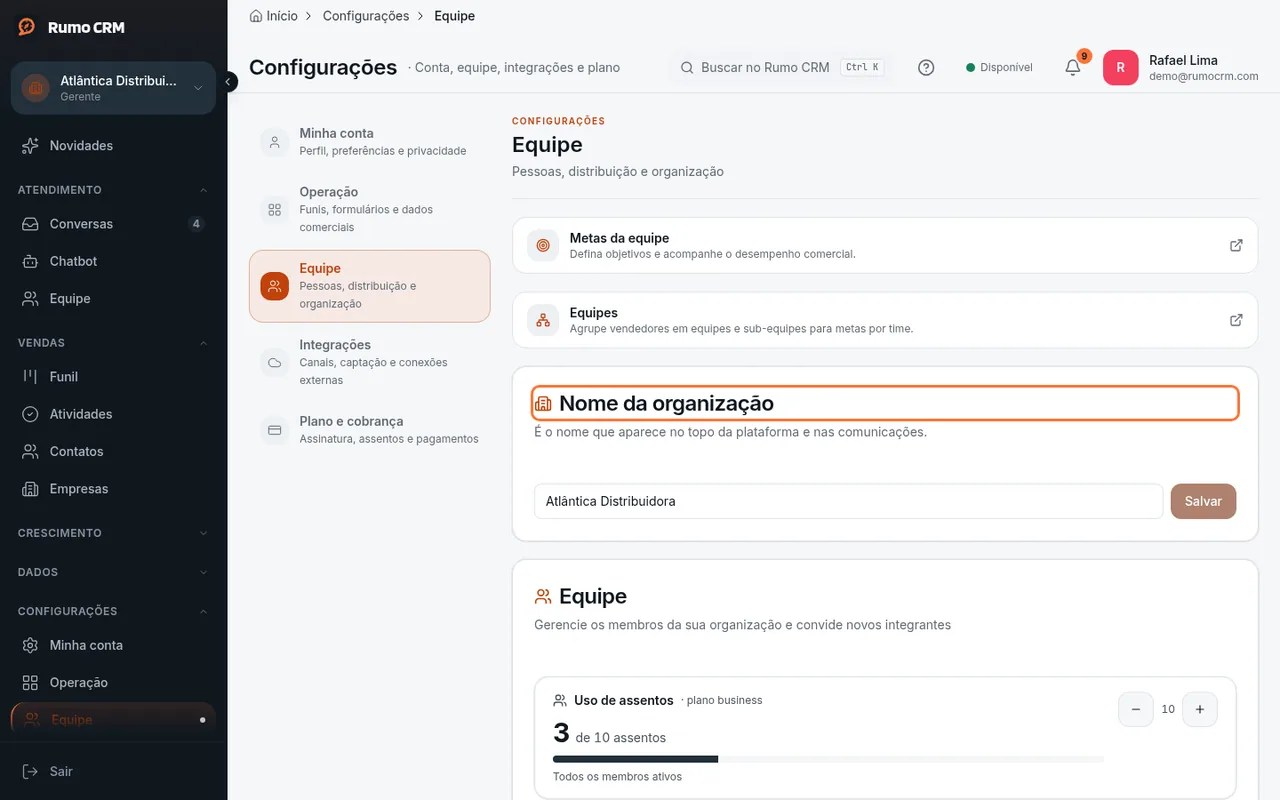The image size is (1280, 800).
Task: Collapse the sidebar with the arrow handle
Action: 229,82
